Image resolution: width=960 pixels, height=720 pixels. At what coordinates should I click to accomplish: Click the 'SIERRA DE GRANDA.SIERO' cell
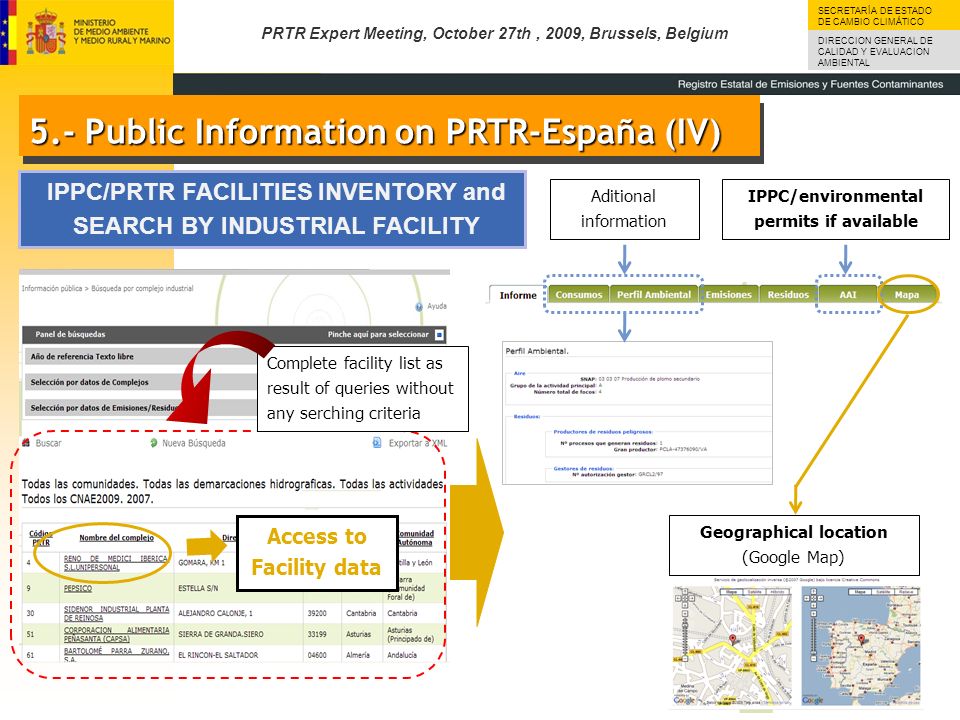[x=221, y=634]
